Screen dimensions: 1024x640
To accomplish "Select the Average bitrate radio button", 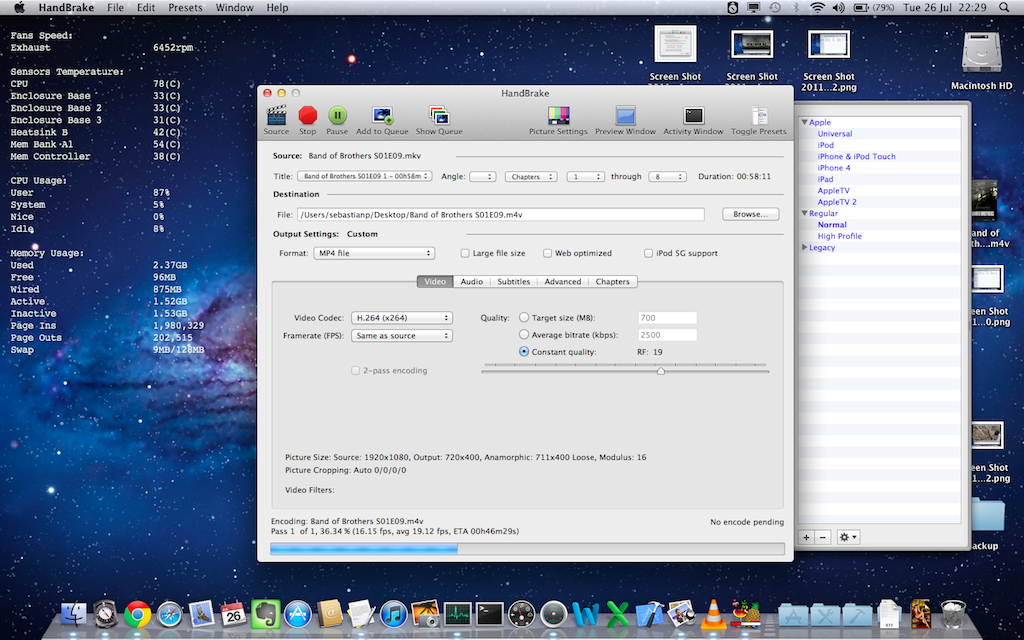I will [524, 335].
